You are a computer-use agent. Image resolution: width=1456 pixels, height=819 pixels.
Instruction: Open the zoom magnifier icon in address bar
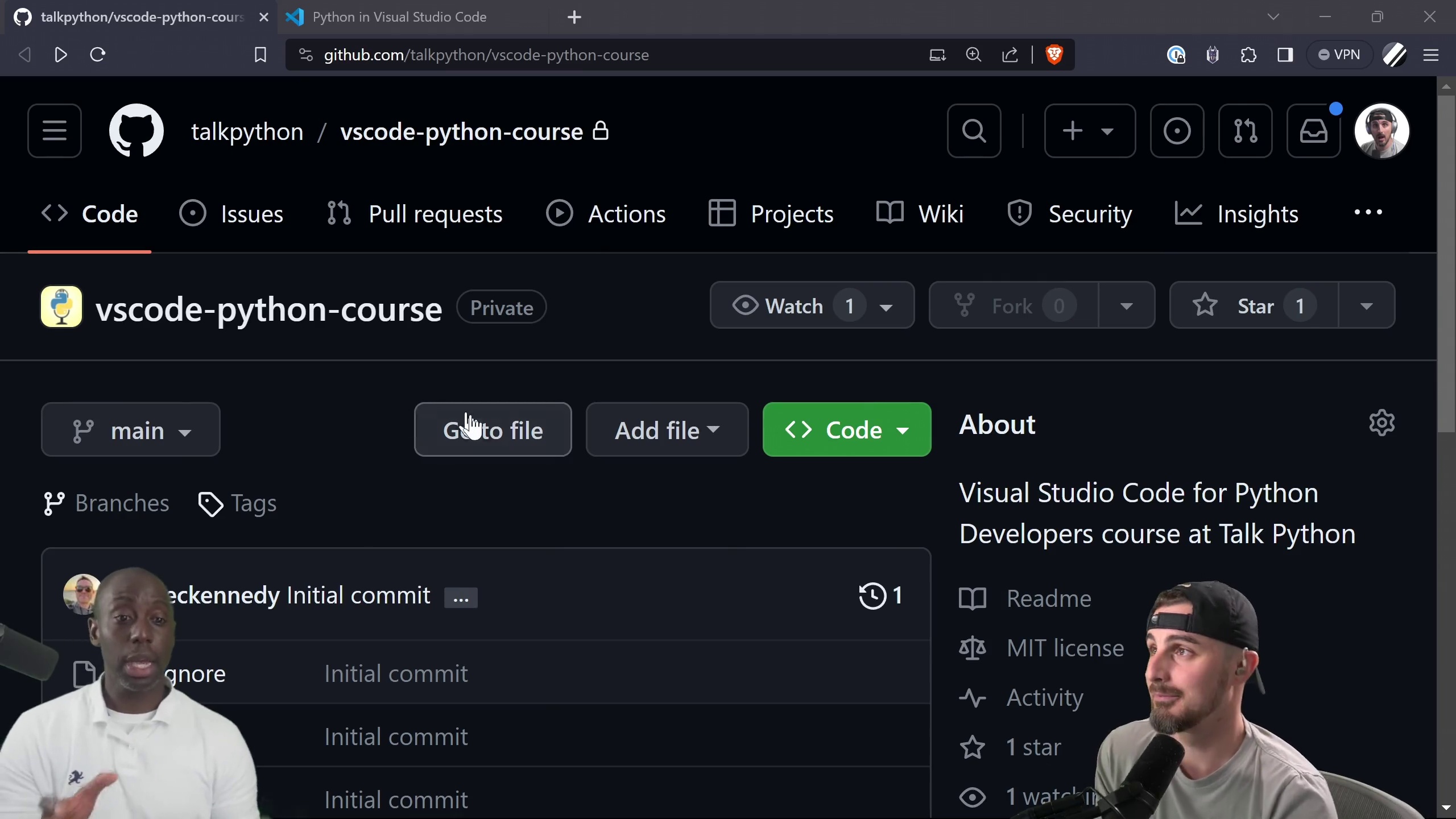click(974, 55)
